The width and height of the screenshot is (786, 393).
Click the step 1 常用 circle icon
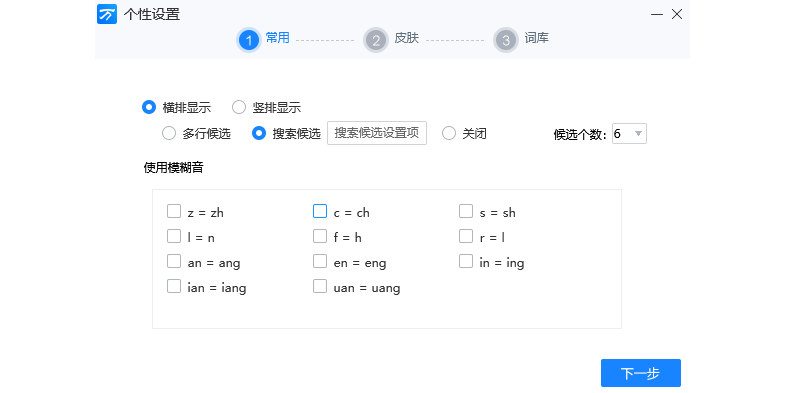coord(249,40)
